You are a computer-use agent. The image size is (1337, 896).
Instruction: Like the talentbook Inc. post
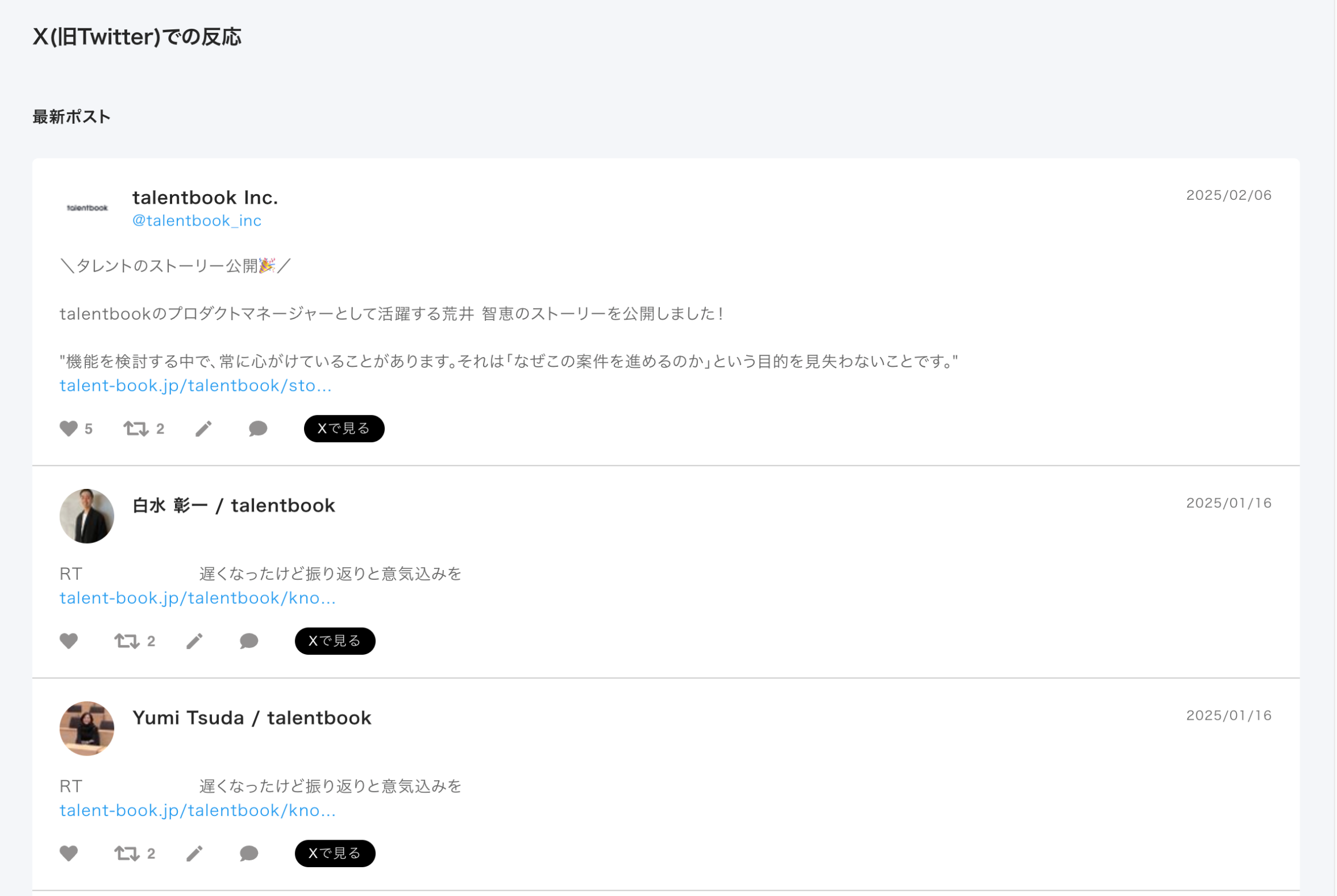pos(69,428)
